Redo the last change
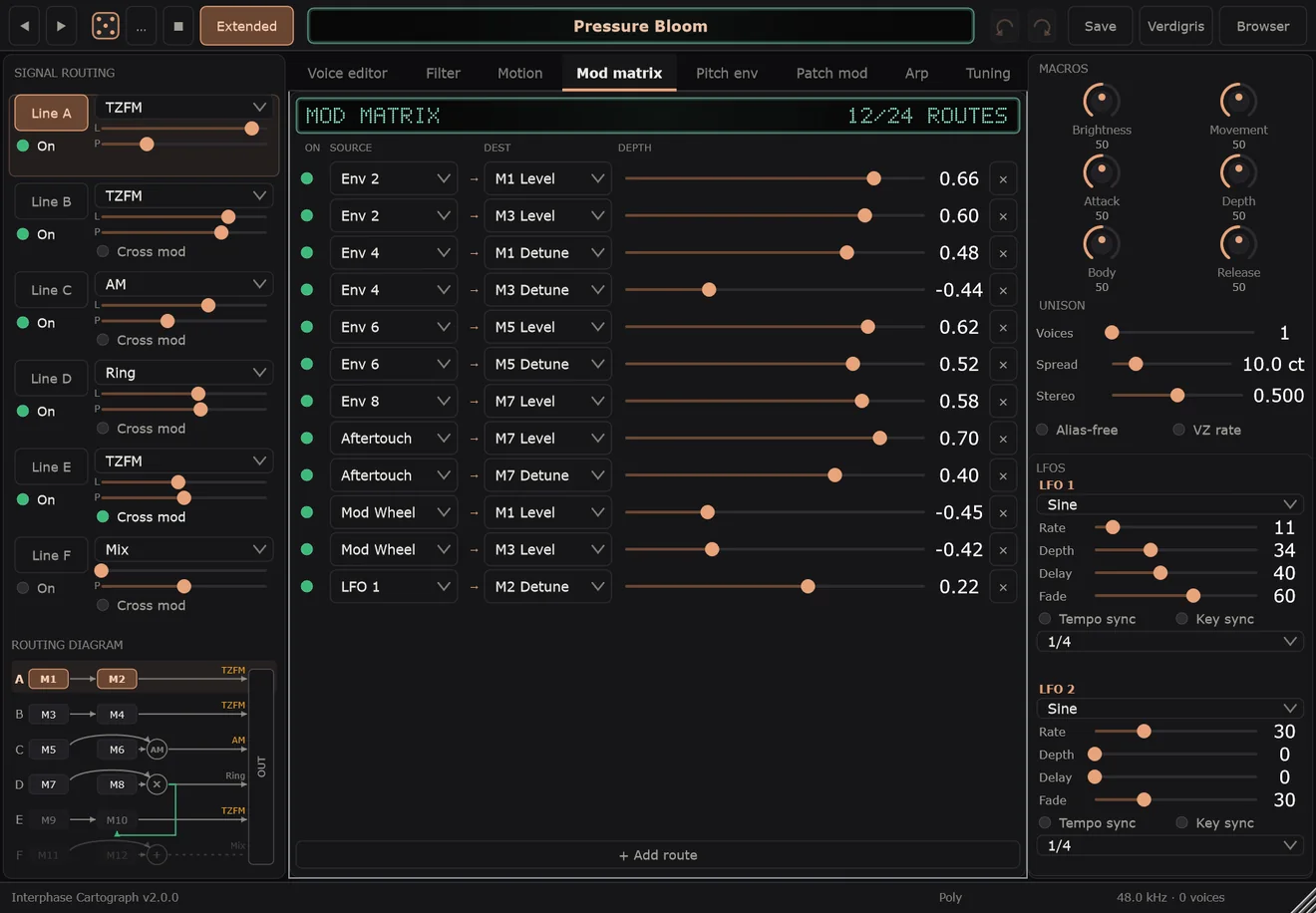The height and width of the screenshot is (913, 1316). [1042, 26]
